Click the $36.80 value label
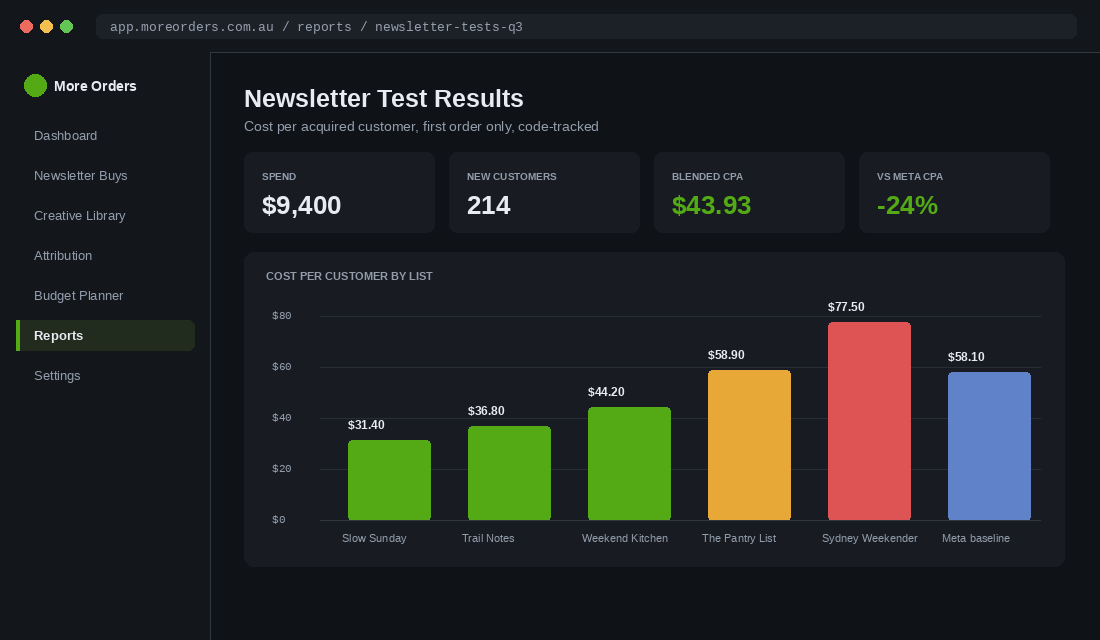1100x640 pixels. pyautogui.click(x=486, y=411)
